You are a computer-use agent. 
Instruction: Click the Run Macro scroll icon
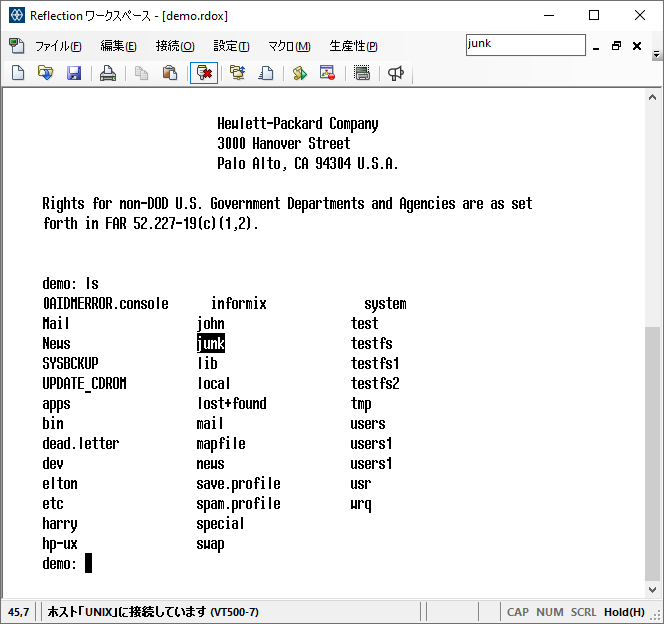[x=299, y=73]
